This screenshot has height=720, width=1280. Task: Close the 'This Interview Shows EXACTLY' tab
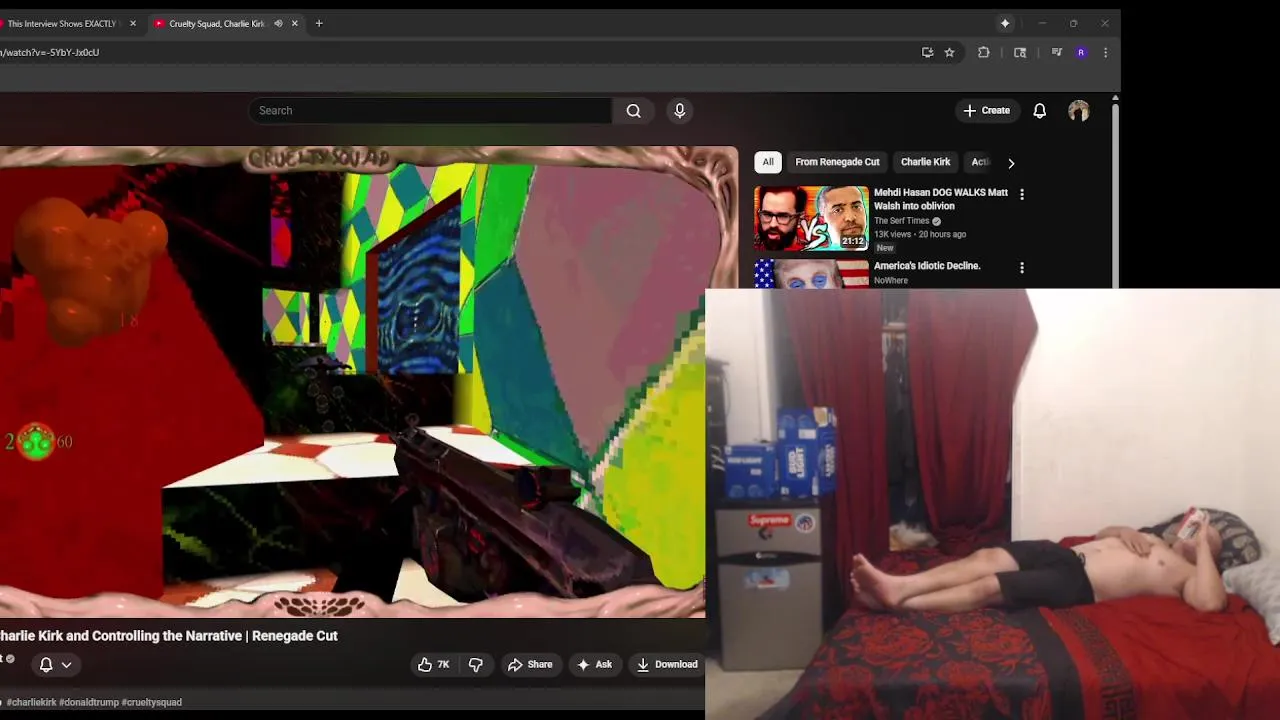pos(132,23)
